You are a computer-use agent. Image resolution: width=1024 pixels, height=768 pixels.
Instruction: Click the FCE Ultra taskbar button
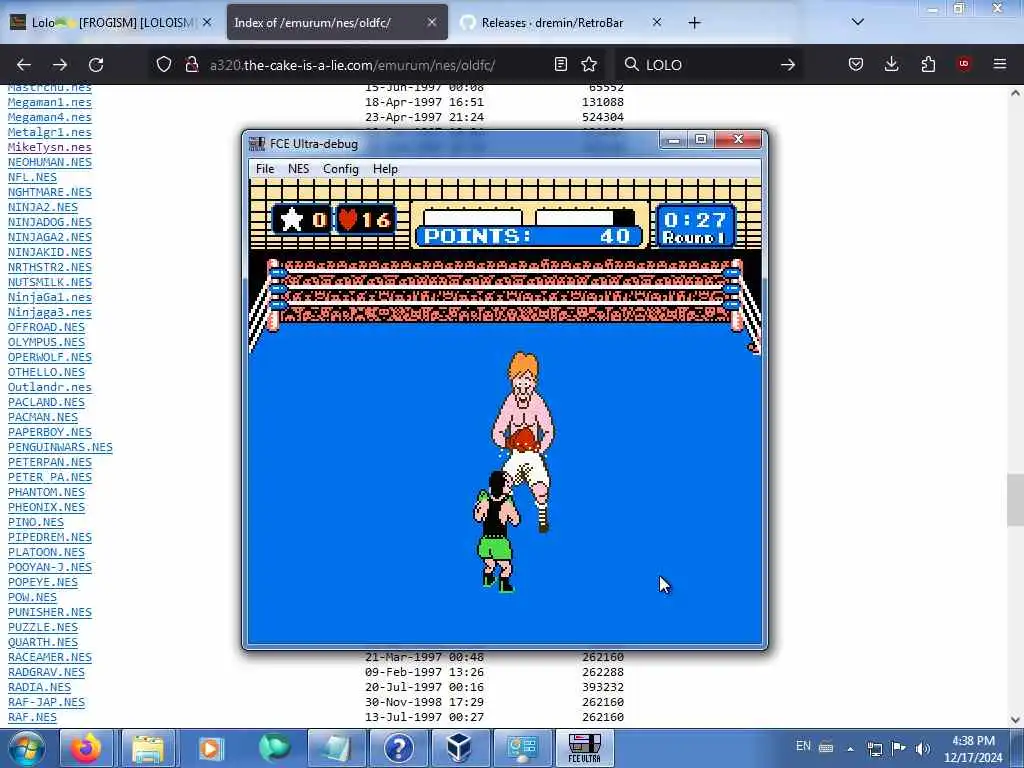click(x=584, y=748)
